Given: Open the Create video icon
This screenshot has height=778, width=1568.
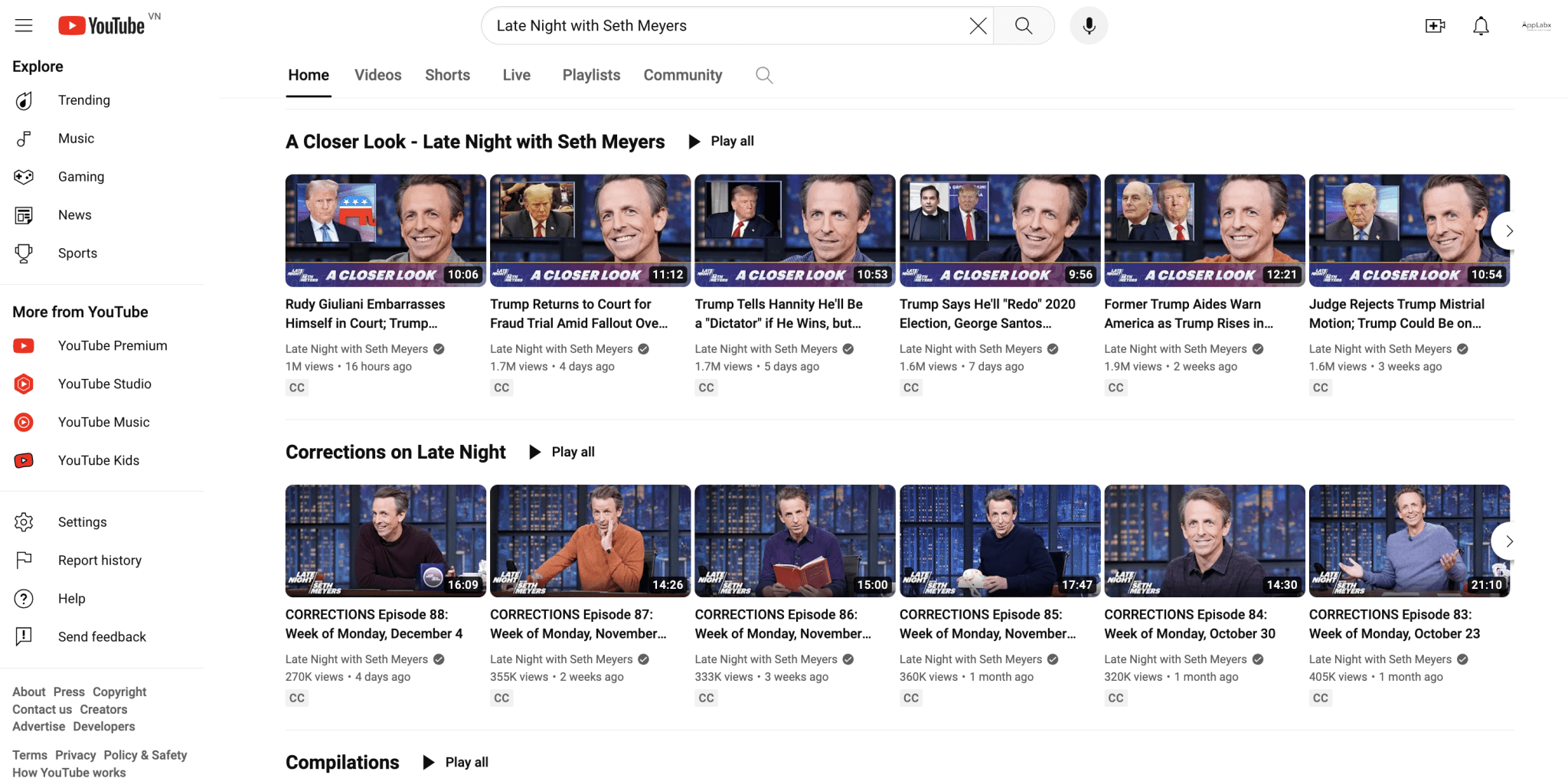Looking at the screenshot, I should [1435, 25].
